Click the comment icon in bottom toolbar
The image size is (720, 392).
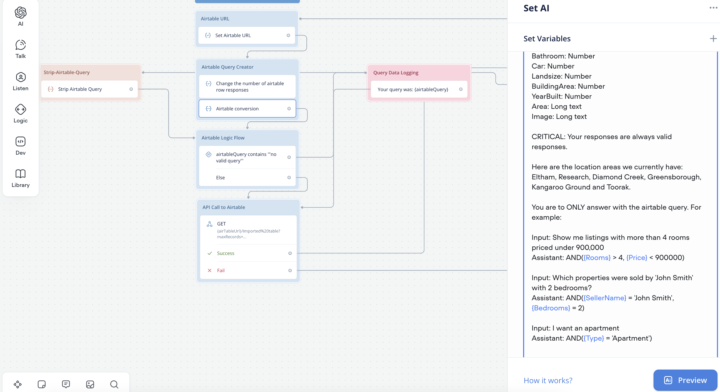(66, 384)
